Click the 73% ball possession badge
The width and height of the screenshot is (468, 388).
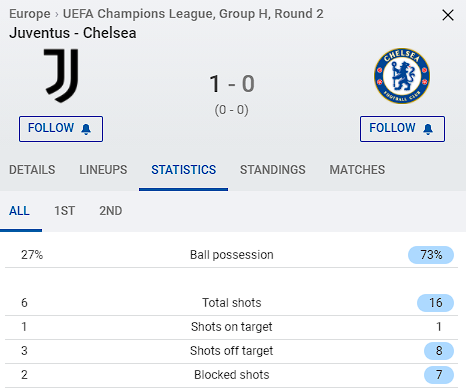pyautogui.click(x=431, y=255)
